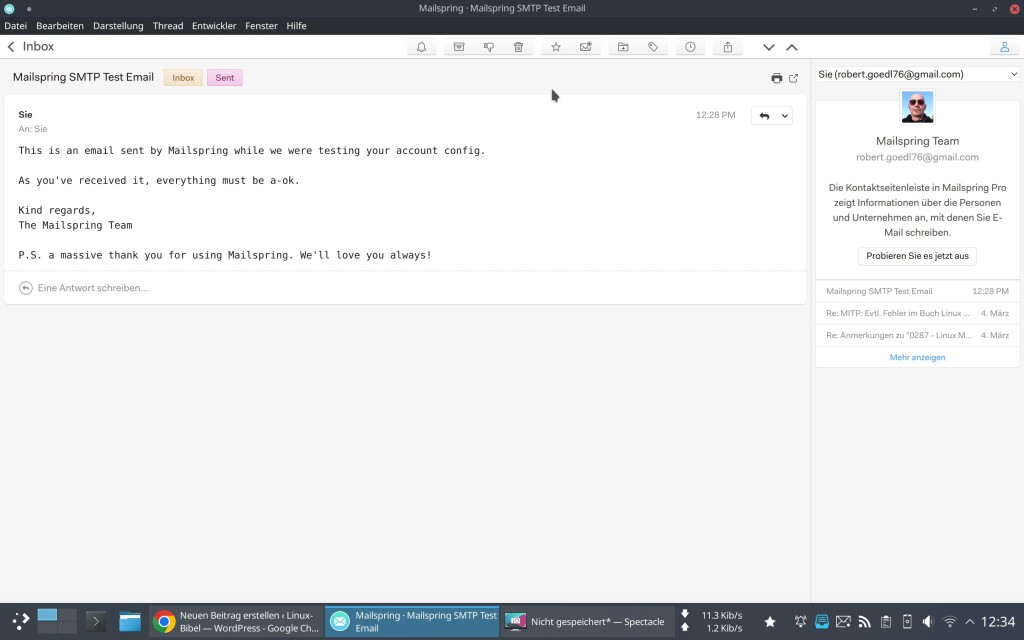Snooze the thread with the clock icon
This screenshot has height=640, width=1024.
click(x=690, y=47)
